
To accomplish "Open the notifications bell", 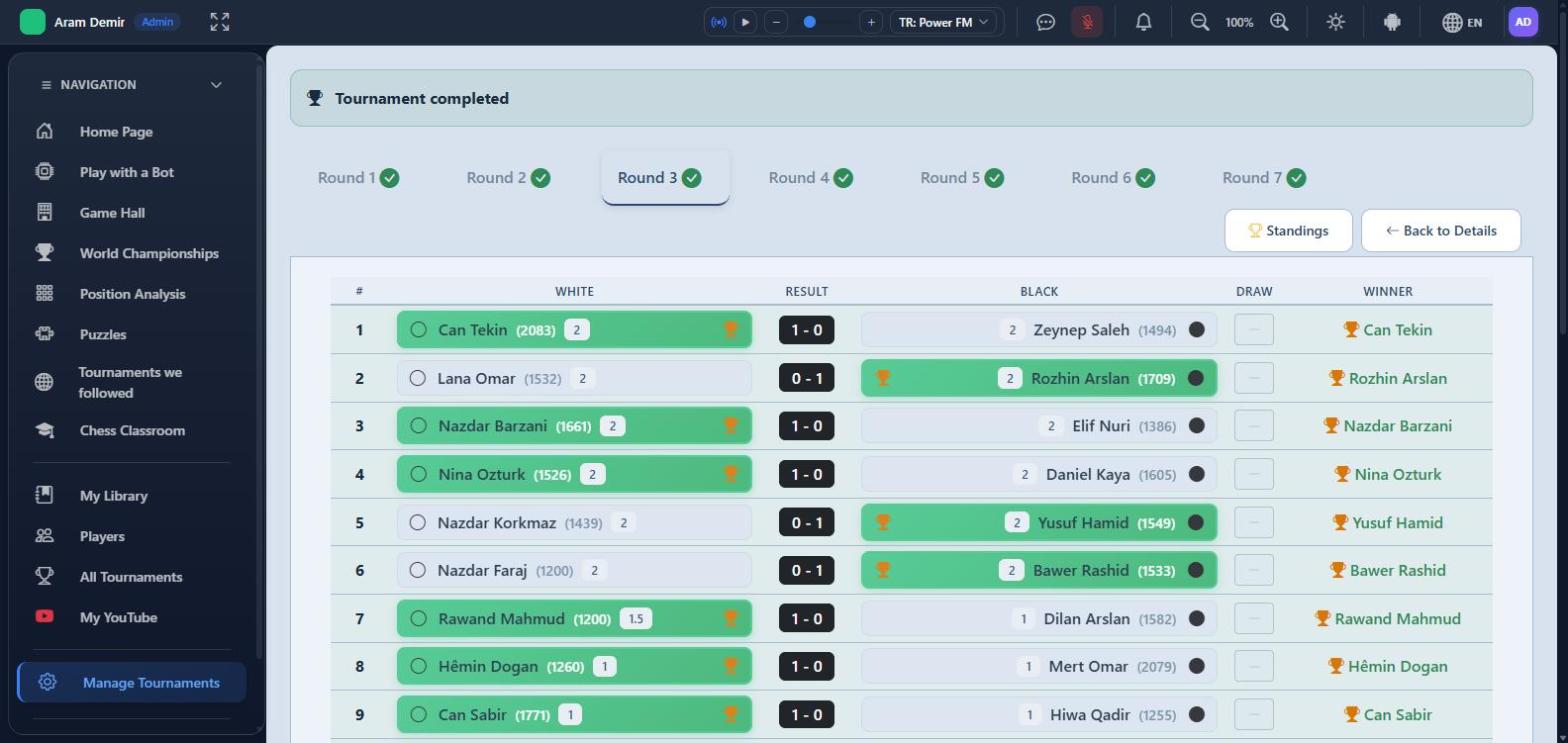I will pos(1144,22).
